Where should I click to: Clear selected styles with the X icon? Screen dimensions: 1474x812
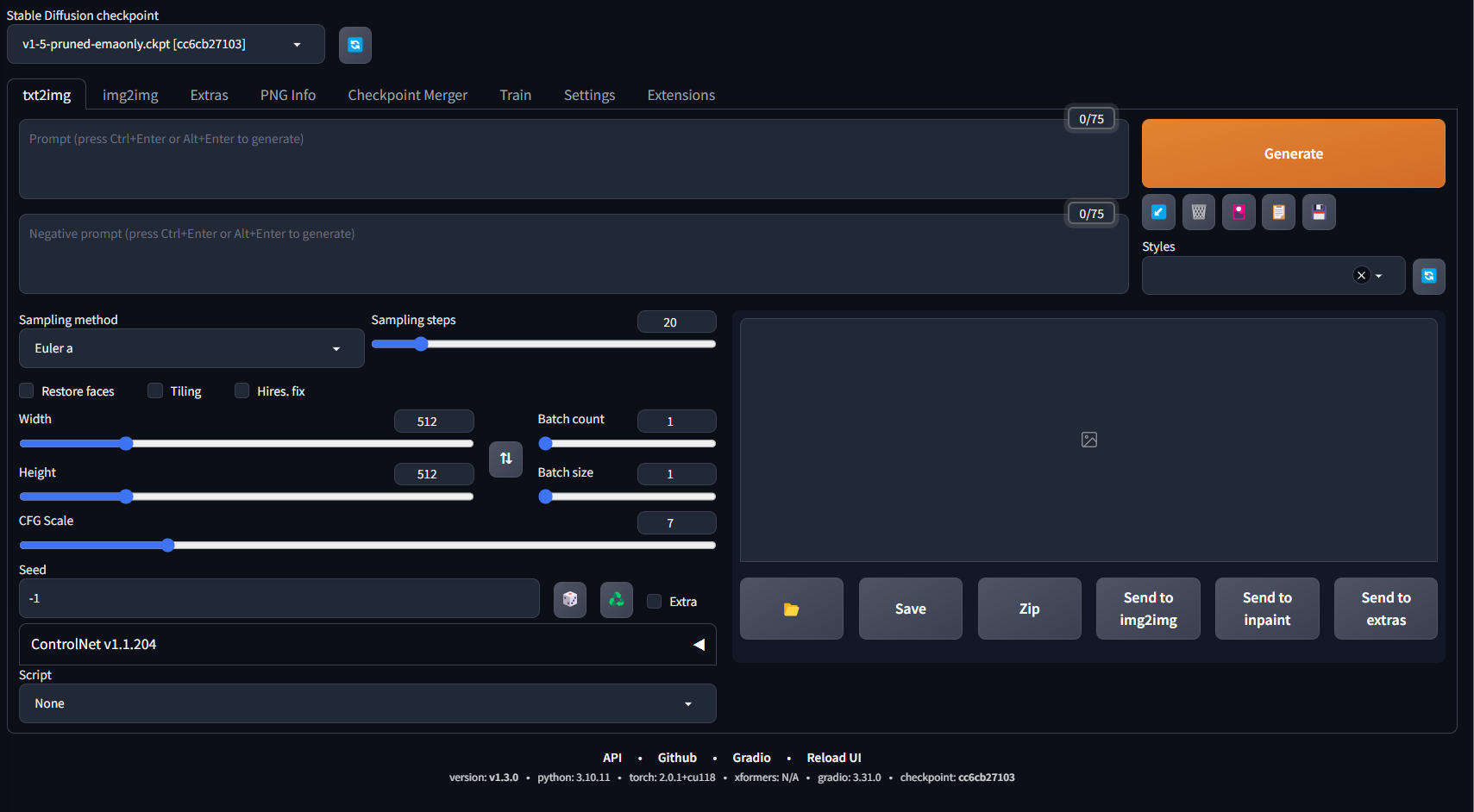coord(1361,276)
